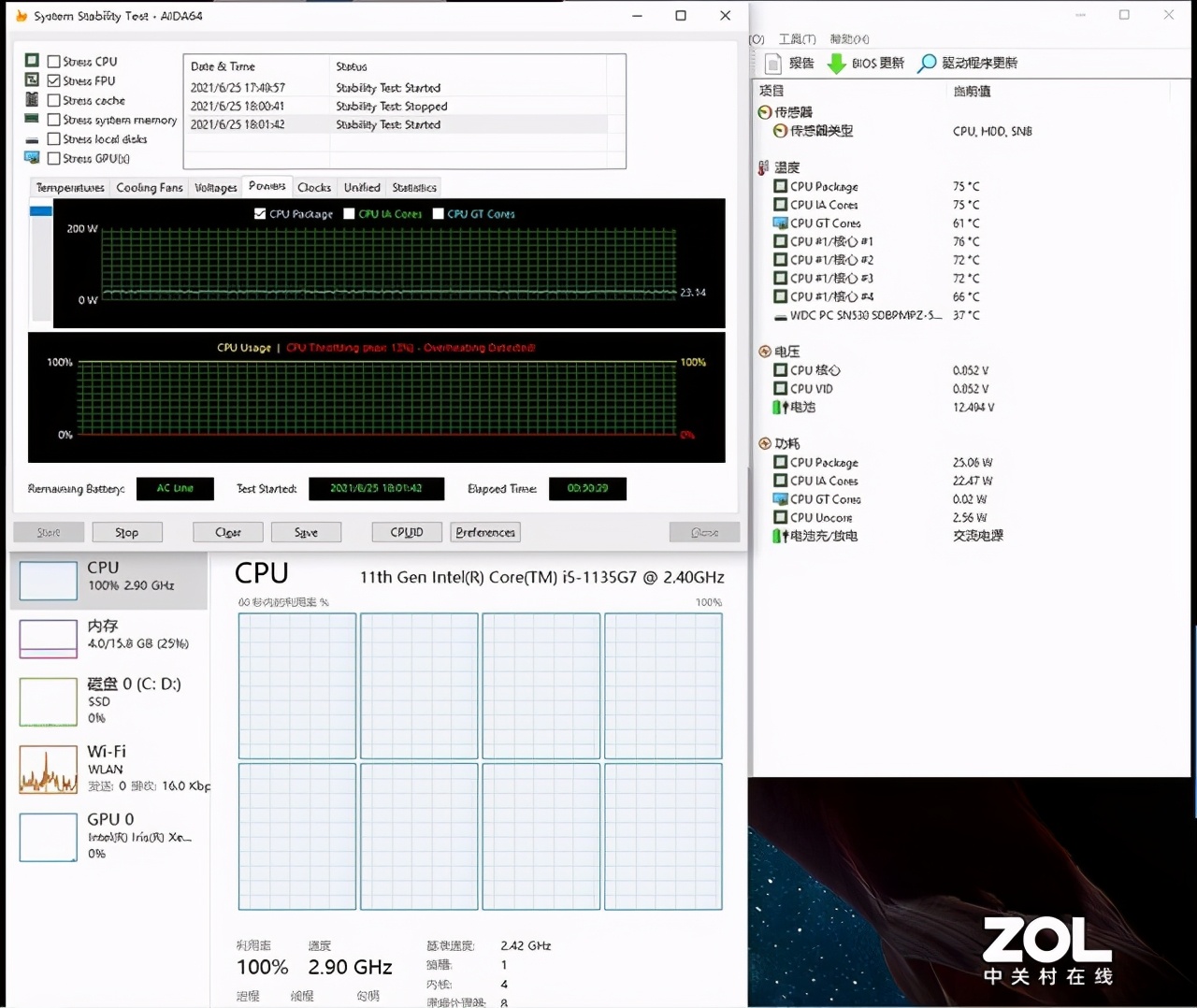Tick the Stress cache checkbox

click(53, 100)
